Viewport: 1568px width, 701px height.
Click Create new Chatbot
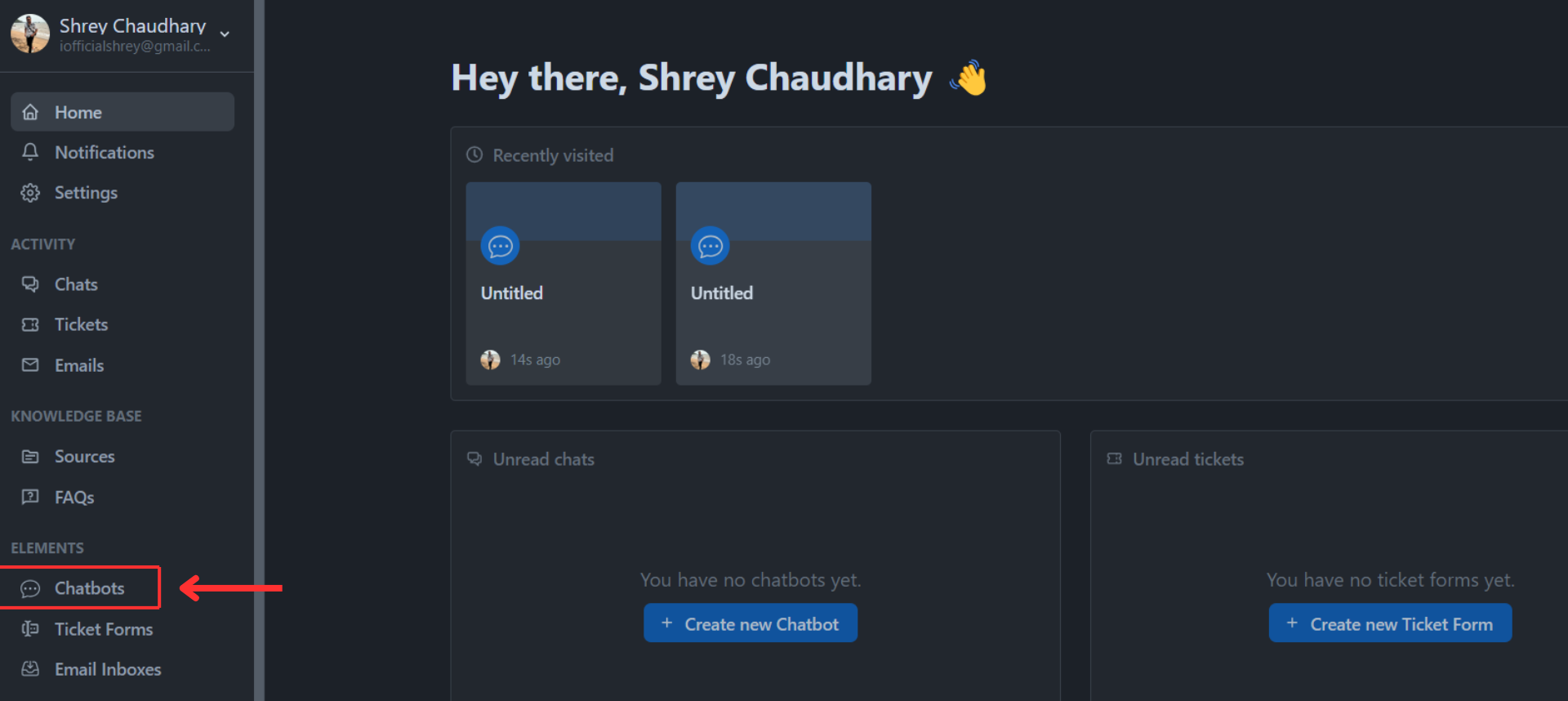(x=750, y=623)
